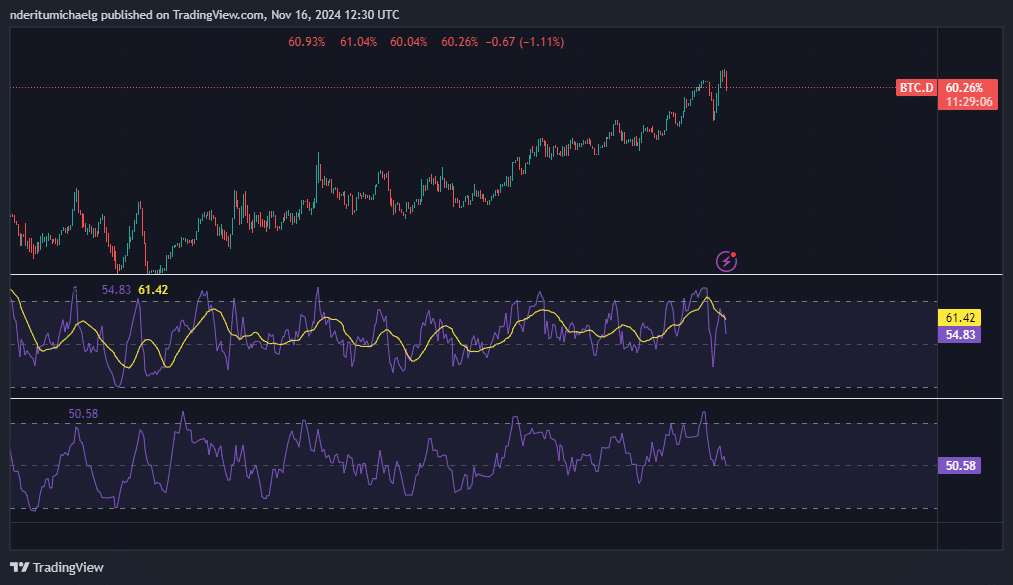This screenshot has width=1013, height=585.
Task: Click the 61.04% high value in header
Action: (358, 42)
